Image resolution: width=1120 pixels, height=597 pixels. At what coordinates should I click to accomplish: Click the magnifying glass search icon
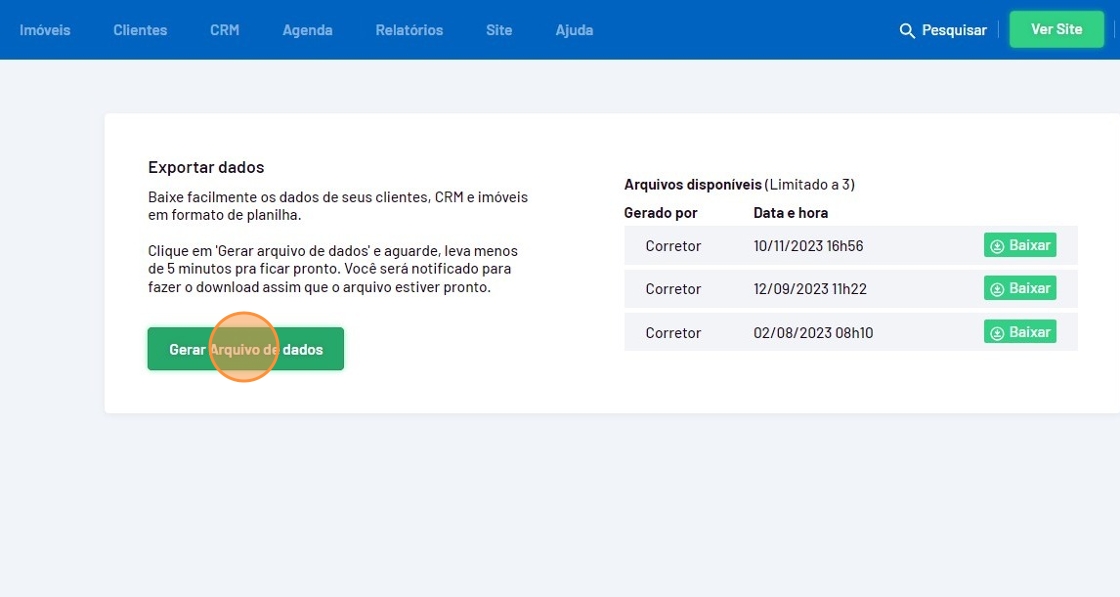907,31
